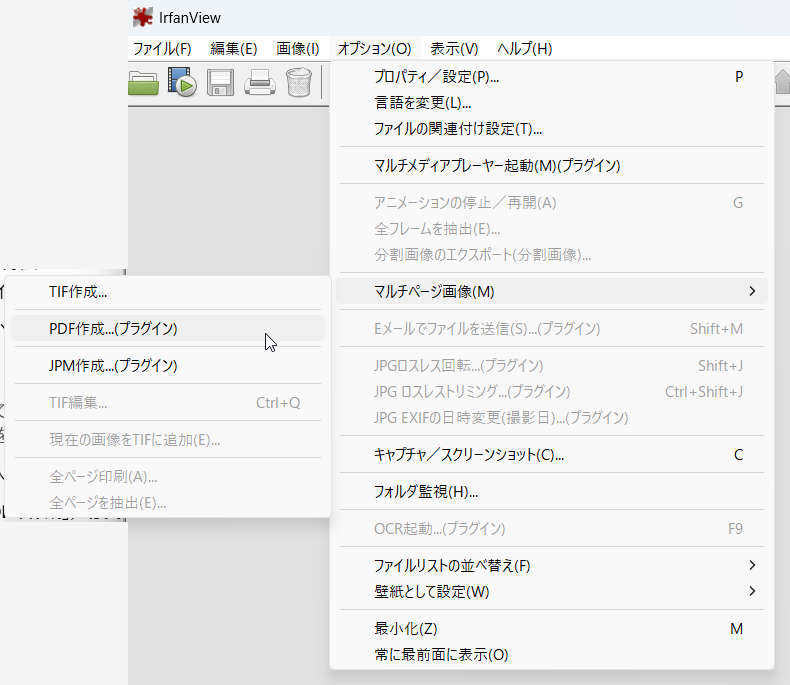Select フォルダ監視(H)... menu item
Screen dimensions: 790x685
click(x=552, y=491)
